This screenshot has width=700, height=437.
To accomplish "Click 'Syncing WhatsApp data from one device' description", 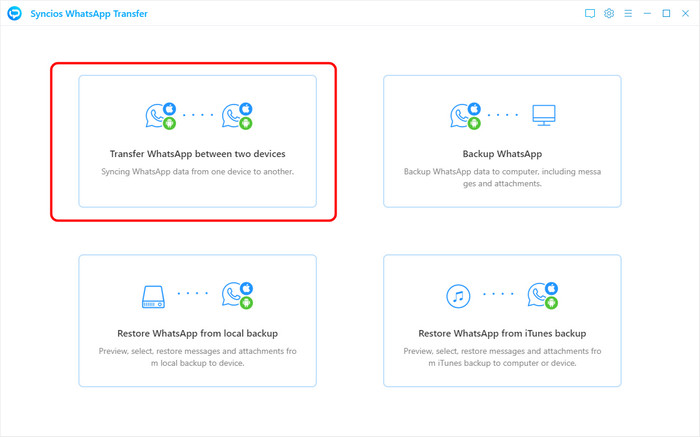I will (x=197, y=171).
